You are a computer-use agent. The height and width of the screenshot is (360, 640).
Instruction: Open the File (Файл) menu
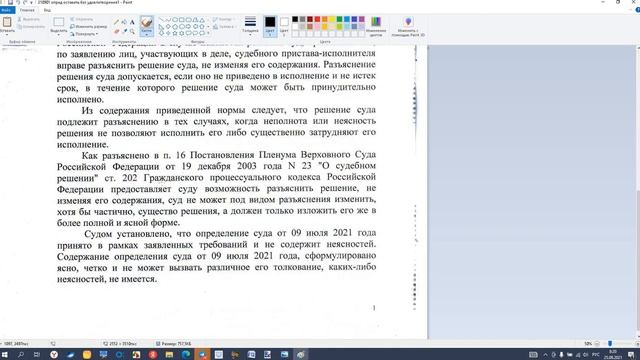7,10
